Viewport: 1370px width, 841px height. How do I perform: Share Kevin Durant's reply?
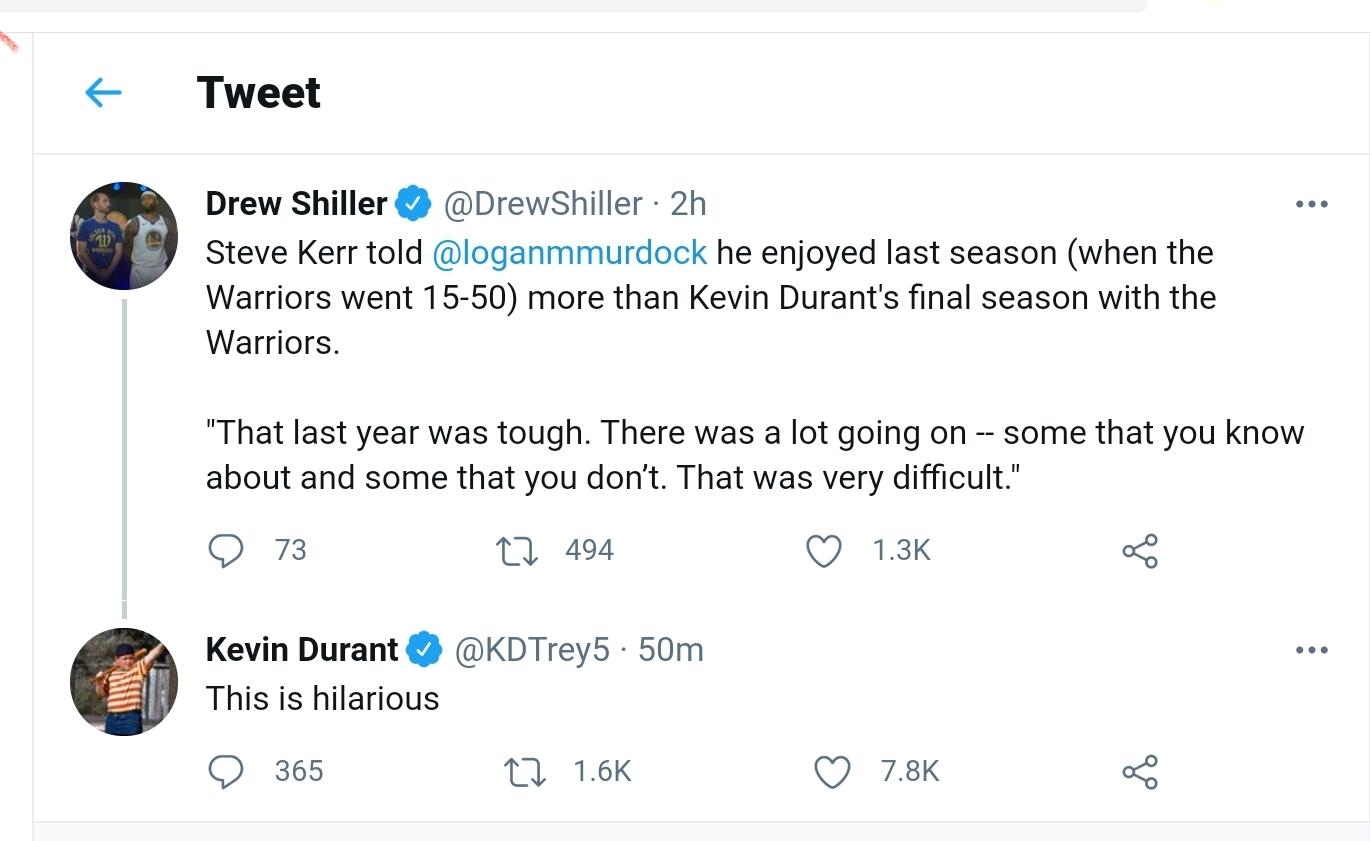coord(1140,771)
